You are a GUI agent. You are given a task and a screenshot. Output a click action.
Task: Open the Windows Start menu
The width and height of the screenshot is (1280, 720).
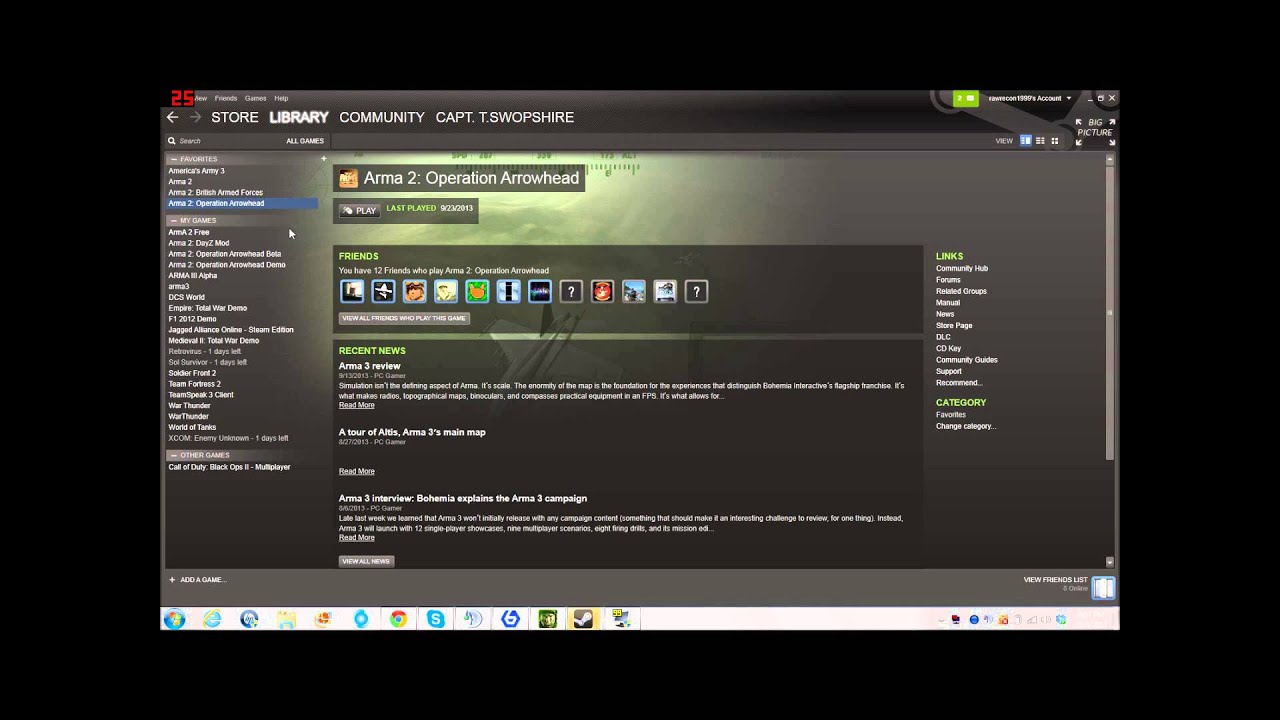click(175, 619)
